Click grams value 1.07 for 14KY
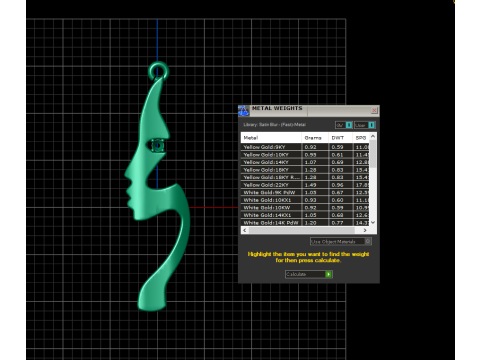Viewport: 480px width, 360px height. click(x=310, y=162)
